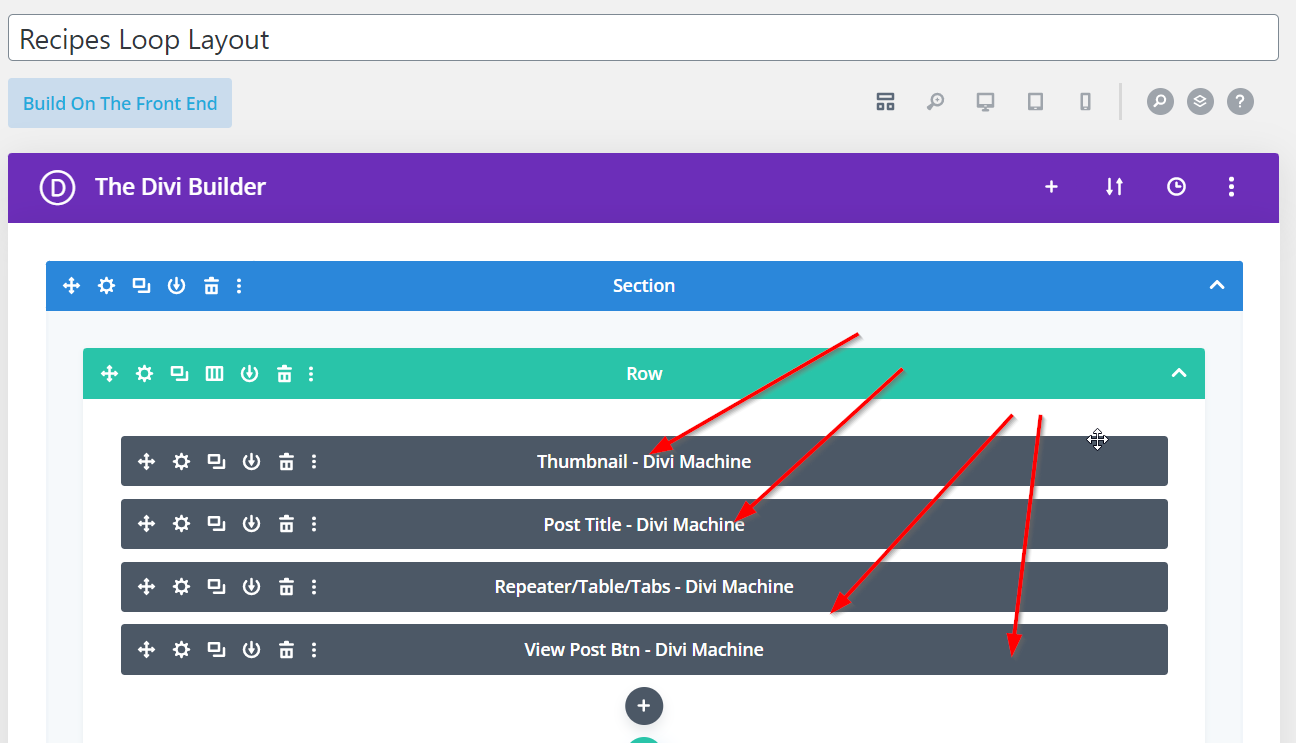This screenshot has width=1296, height=743.
Task: Collapse the Row with chevron arrow
Action: tap(1179, 374)
